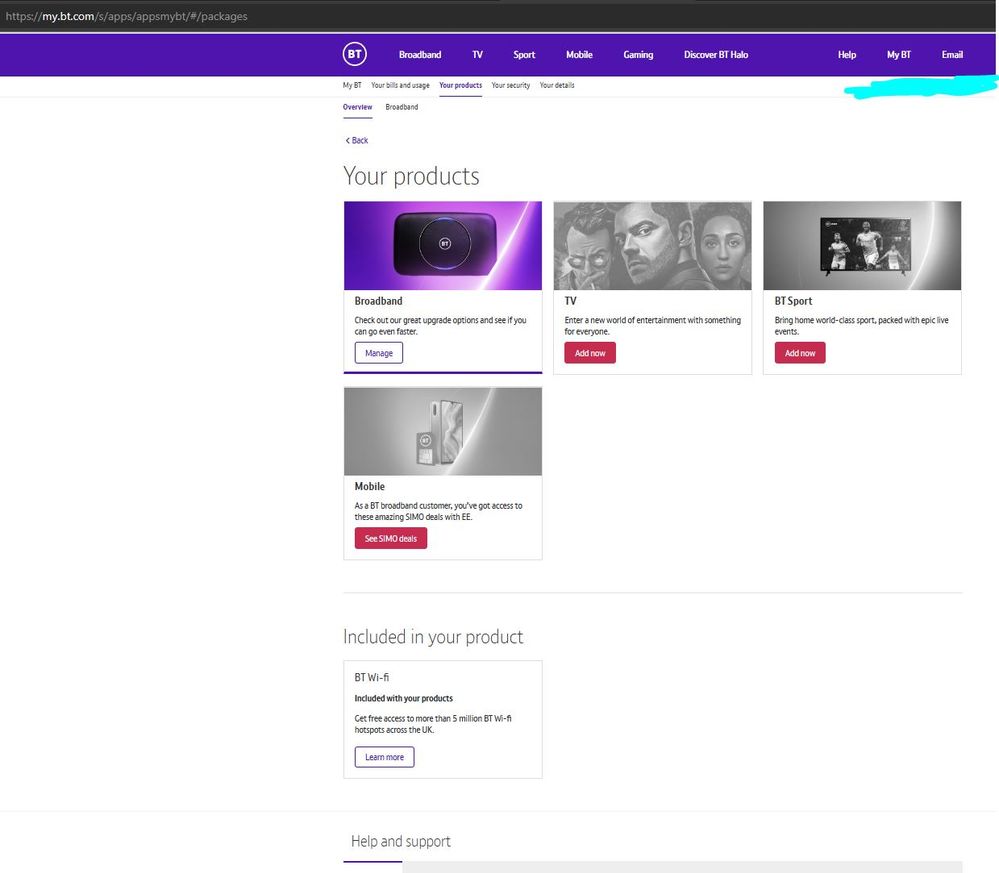Viewport: 999px width, 873px height.
Task: Select the Broadband sub-tab beside Overview
Action: [402, 107]
